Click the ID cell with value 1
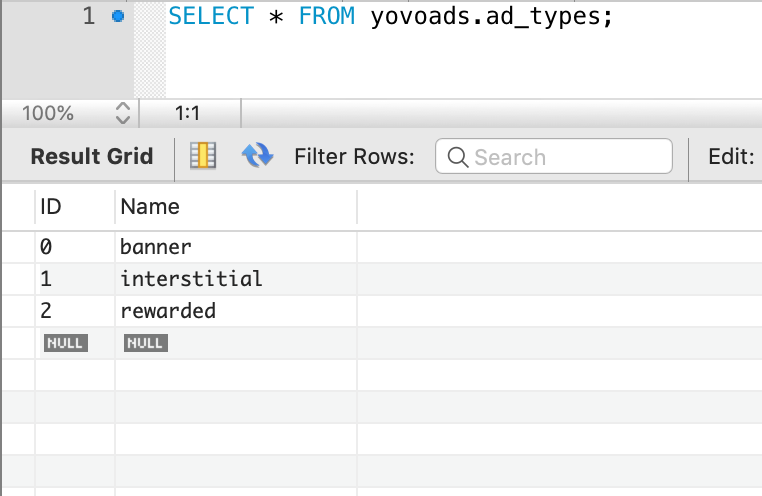762x496 pixels. click(46, 279)
